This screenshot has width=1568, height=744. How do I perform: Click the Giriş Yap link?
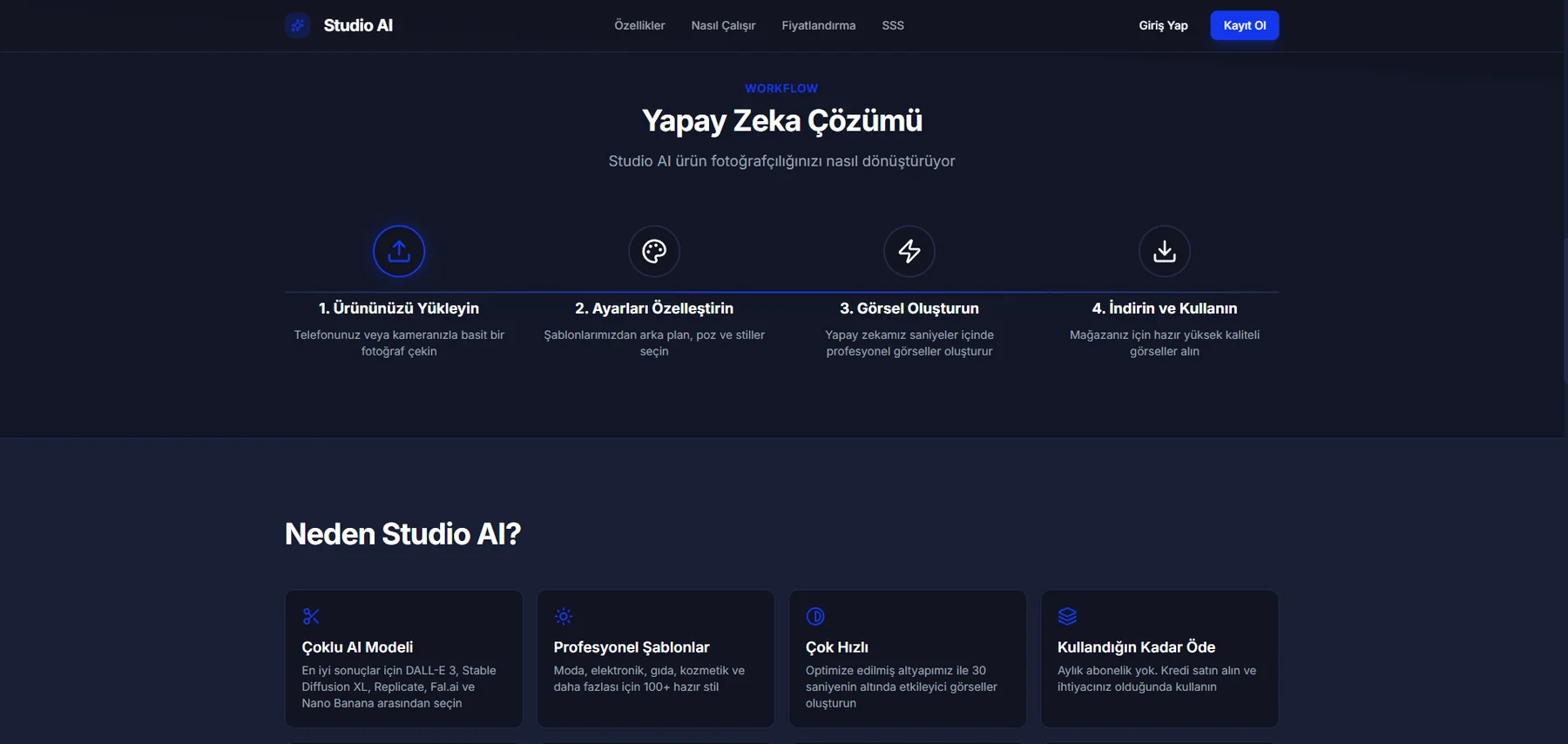[1163, 25]
